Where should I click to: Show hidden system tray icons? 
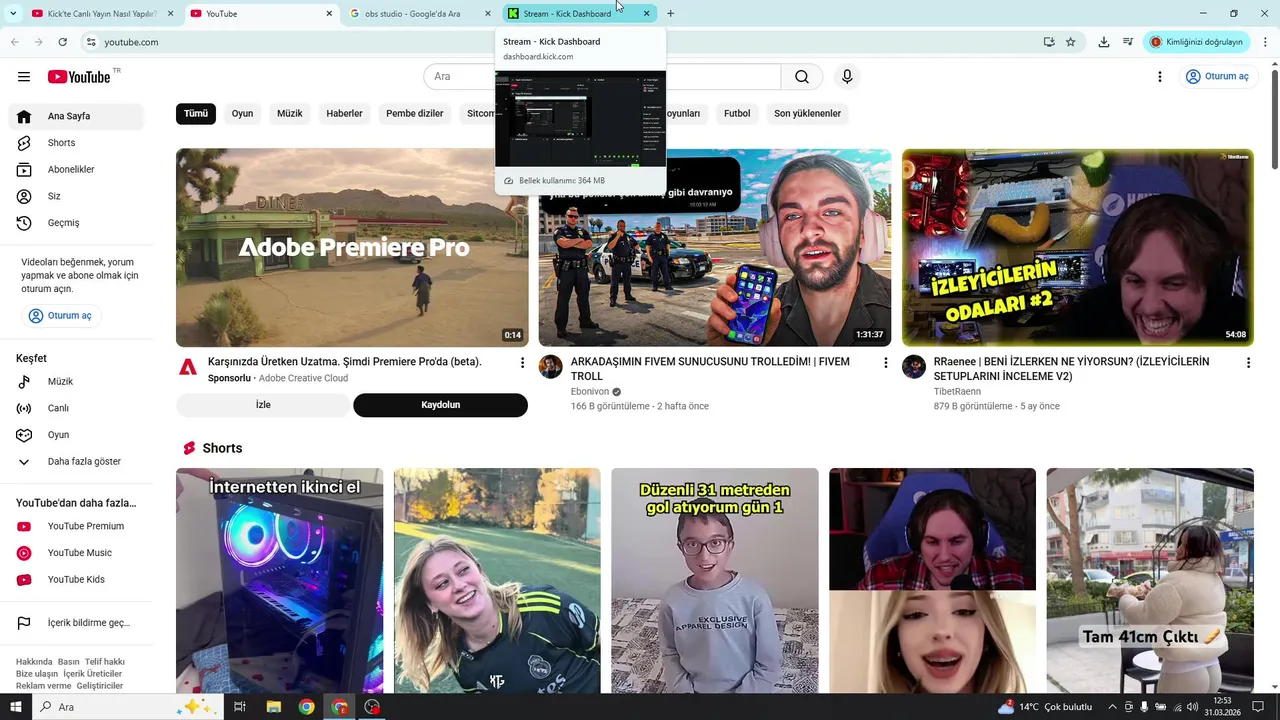(x=1112, y=707)
